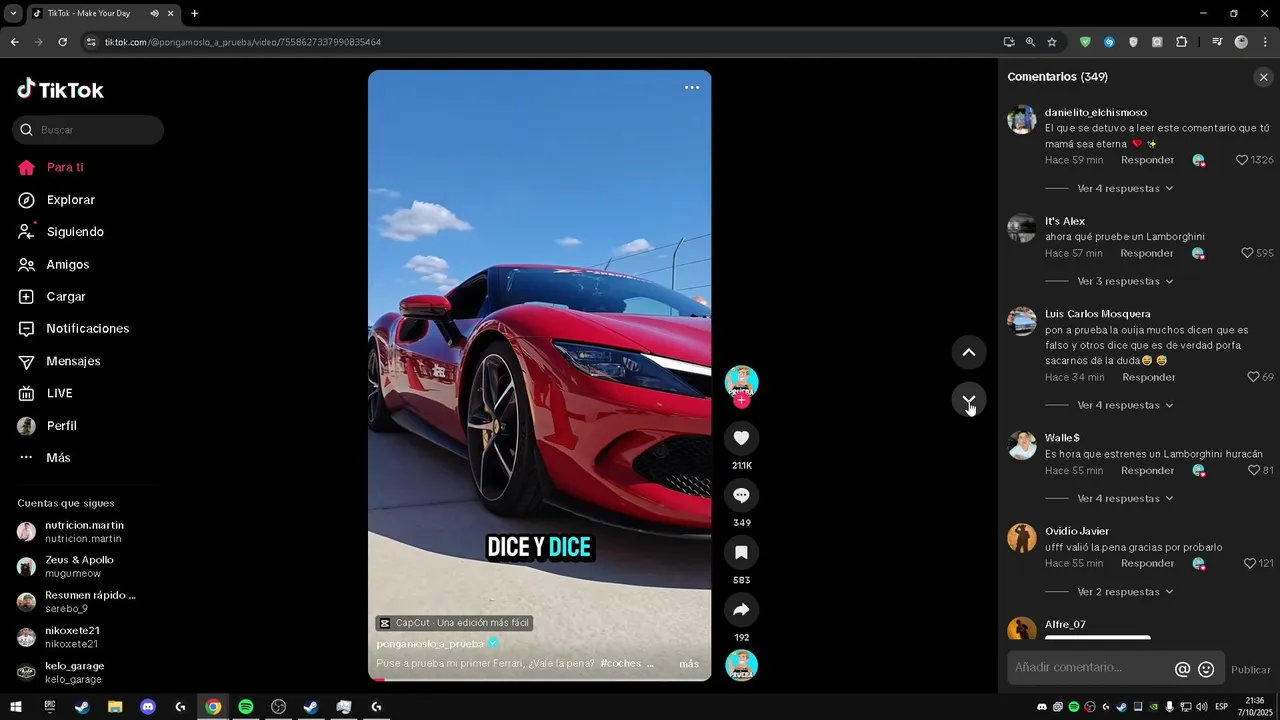Like the video with the heart icon

[741, 438]
